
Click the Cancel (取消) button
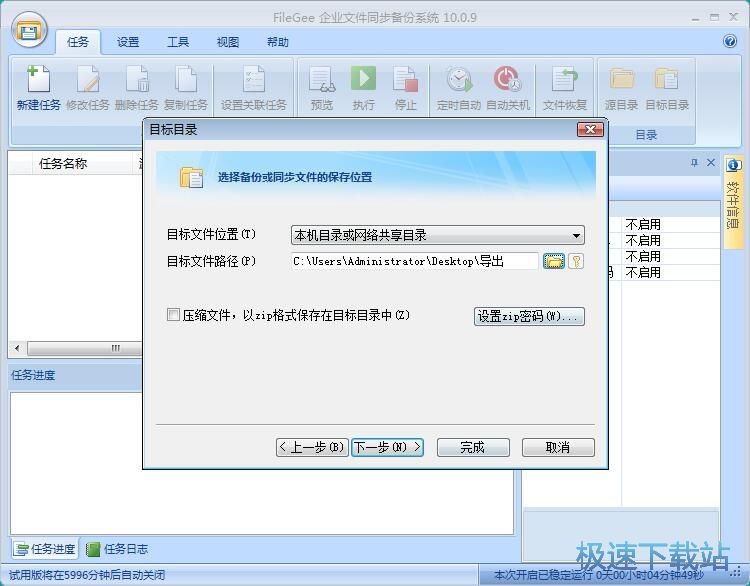pyautogui.click(x=558, y=447)
